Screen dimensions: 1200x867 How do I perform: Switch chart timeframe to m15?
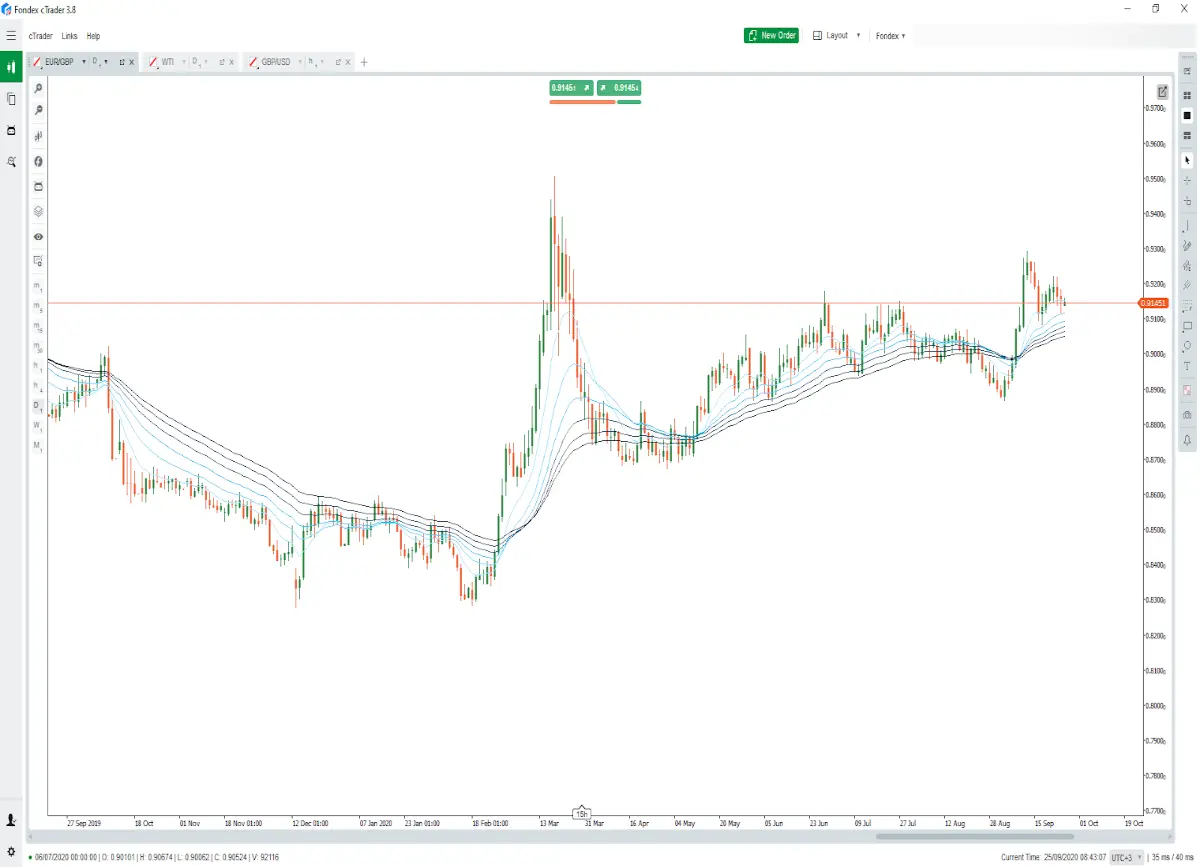(37, 327)
